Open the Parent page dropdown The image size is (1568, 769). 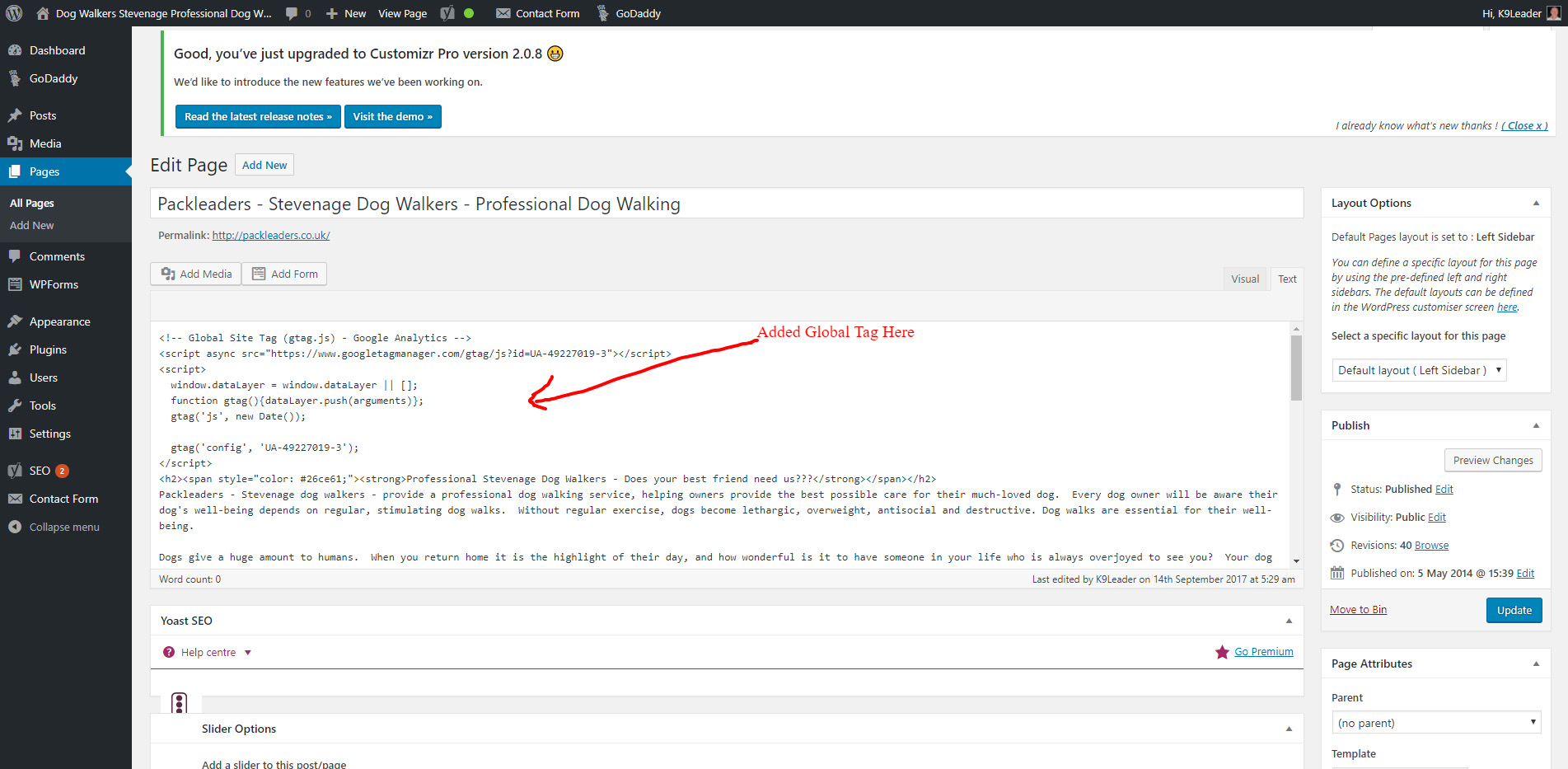[x=1436, y=723]
